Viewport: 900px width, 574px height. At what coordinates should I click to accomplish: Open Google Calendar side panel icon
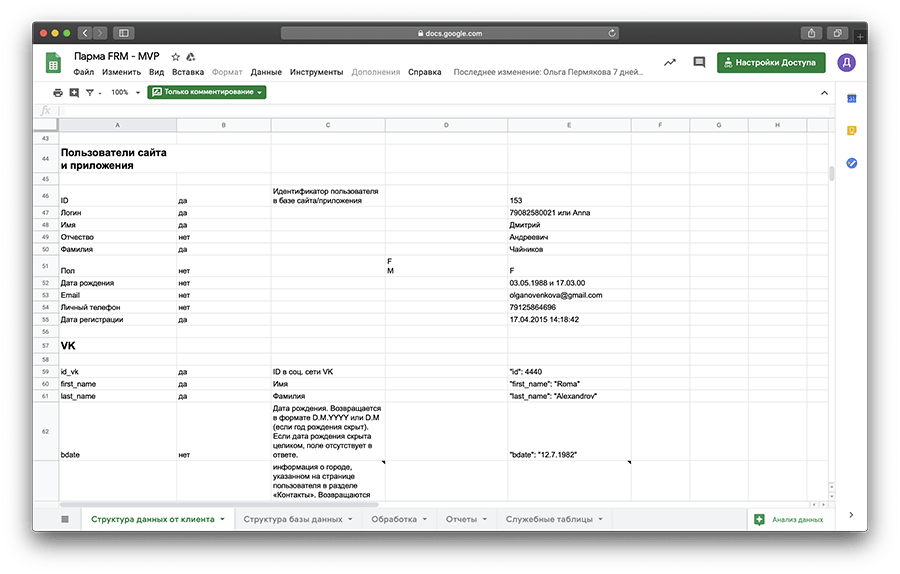(x=851, y=98)
